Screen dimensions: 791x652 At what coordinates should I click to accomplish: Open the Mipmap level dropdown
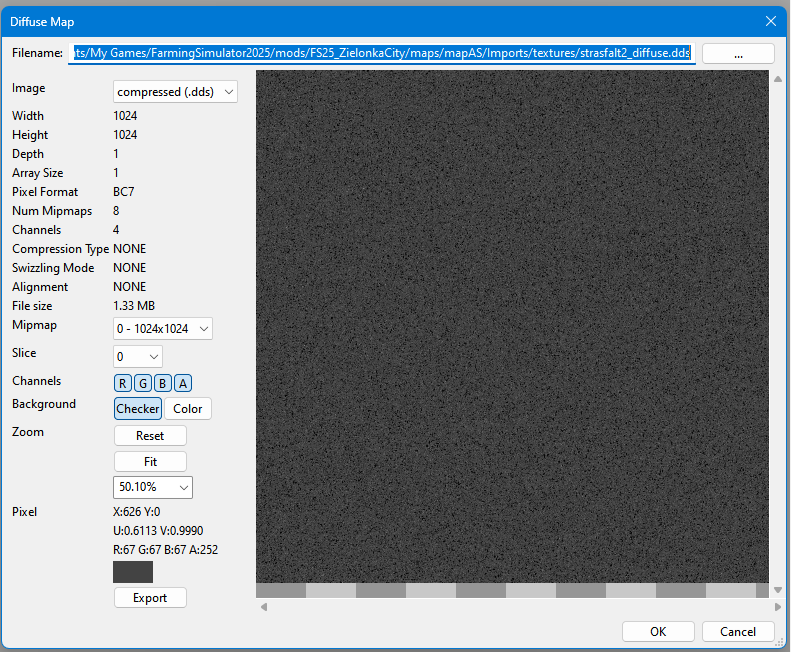click(162, 329)
